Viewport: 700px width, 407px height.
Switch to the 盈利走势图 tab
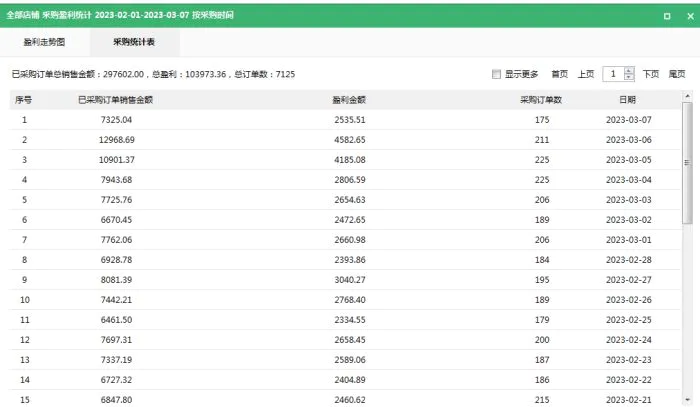point(44,42)
